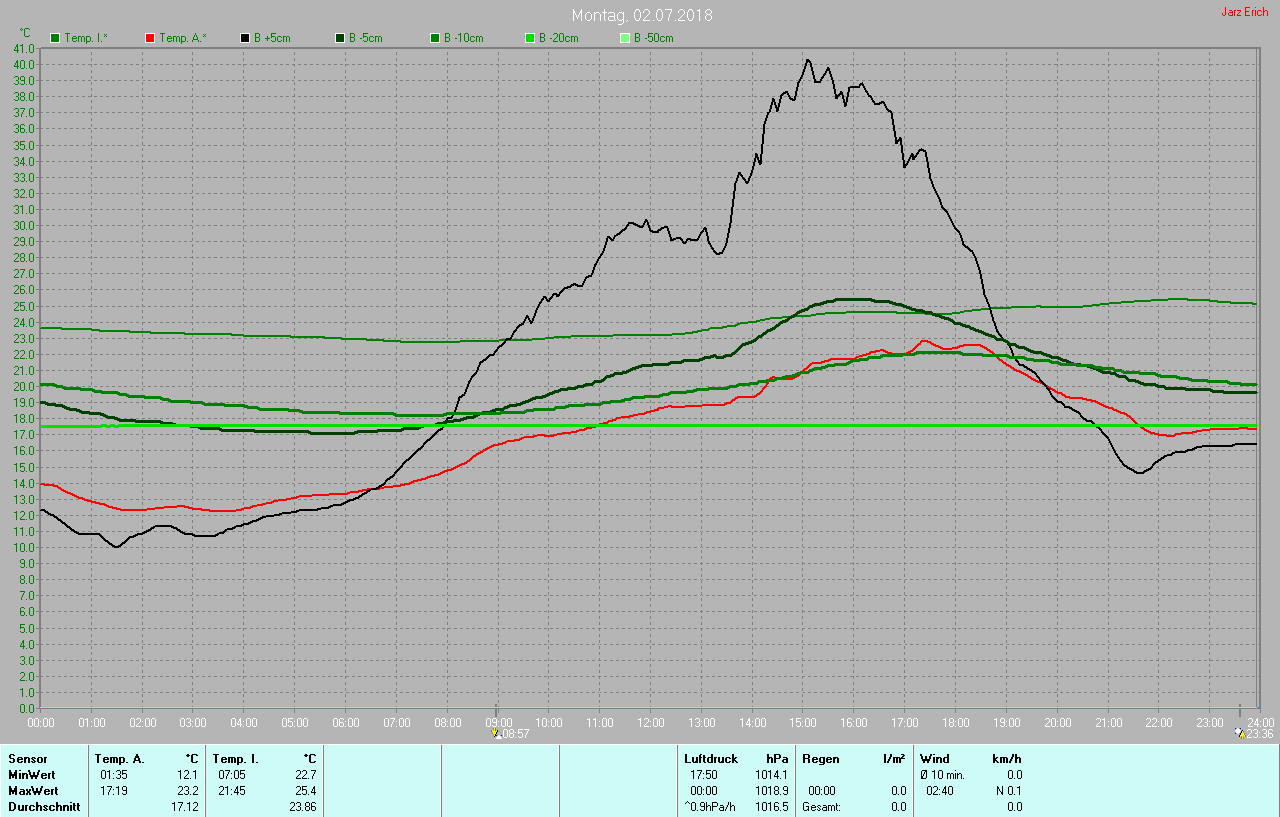This screenshot has width=1280, height=817.
Task: Click the 21:45 time cell
Action: point(231,791)
